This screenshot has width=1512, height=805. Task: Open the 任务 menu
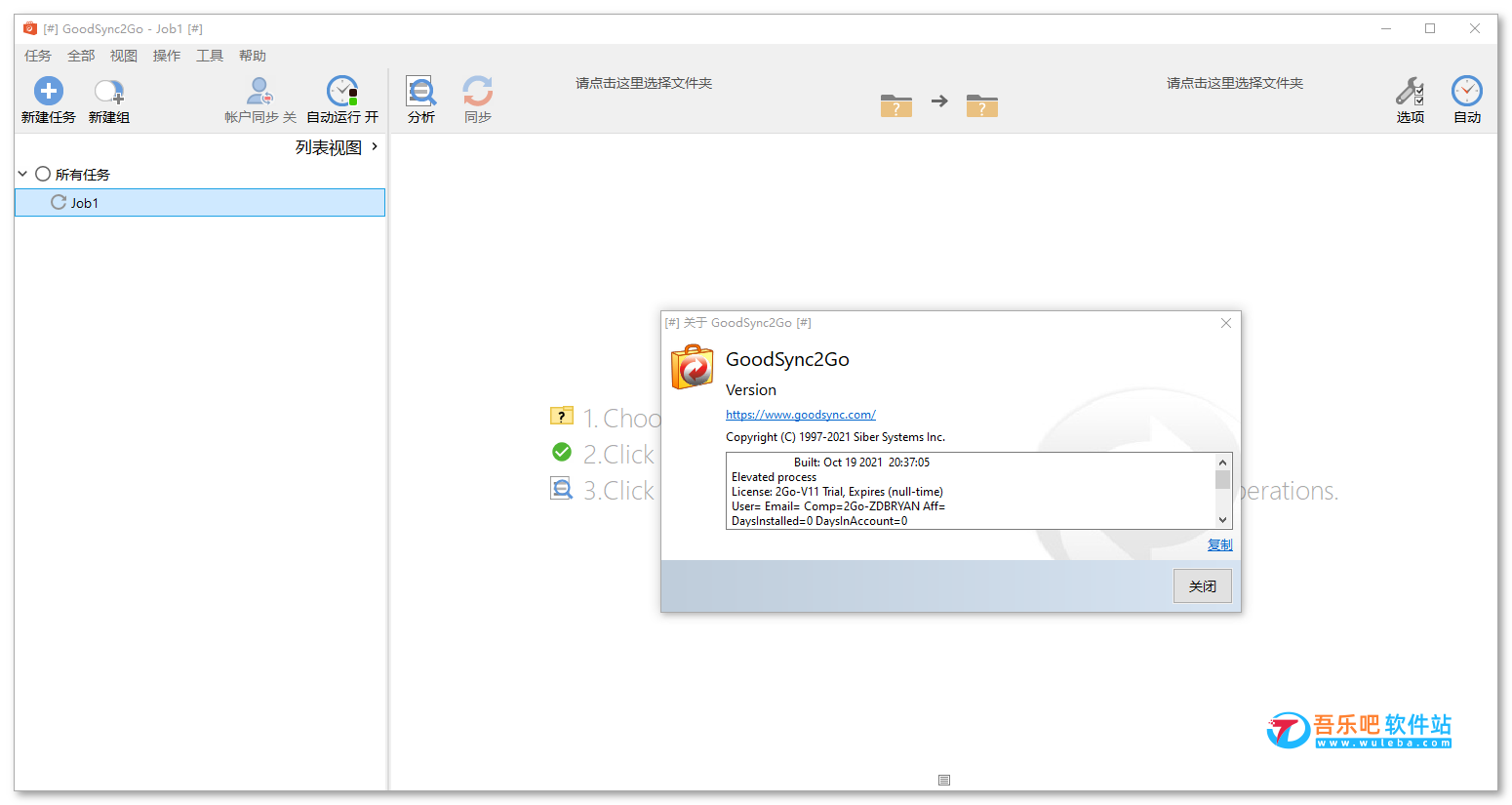point(38,56)
